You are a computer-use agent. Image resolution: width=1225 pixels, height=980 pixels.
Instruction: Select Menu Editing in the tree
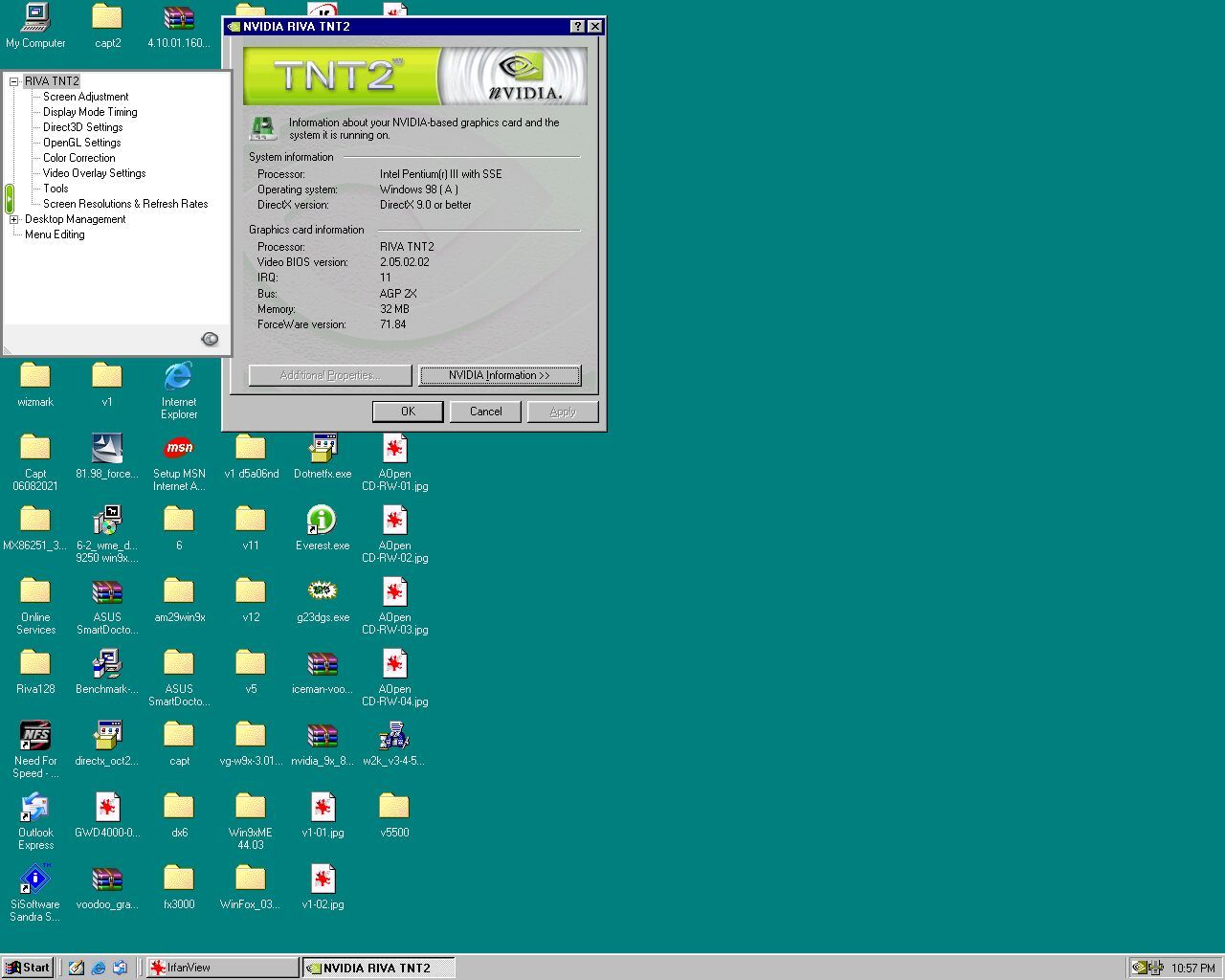[55, 234]
